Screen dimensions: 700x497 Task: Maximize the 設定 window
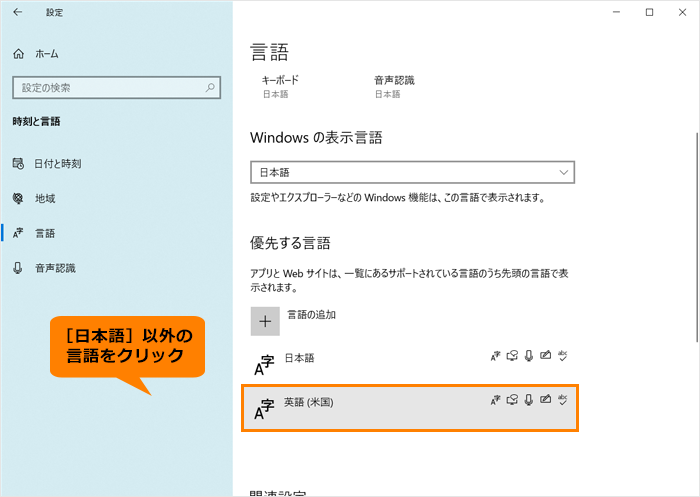650,13
